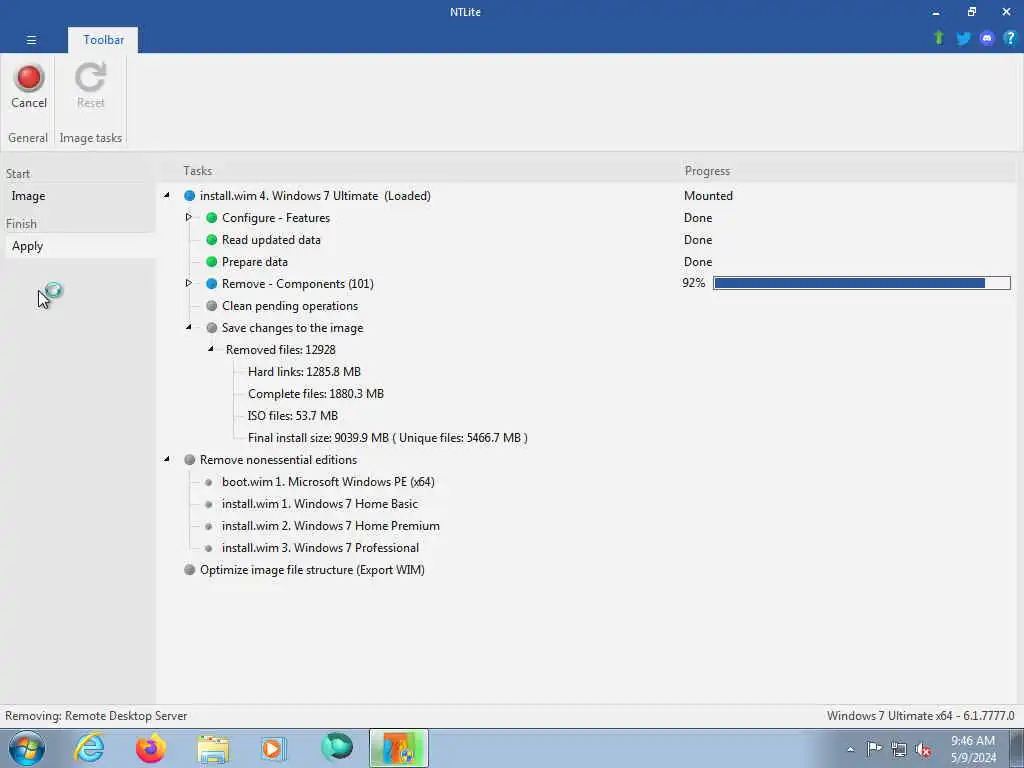Click the red Cancel button icon
1024x768 pixels.
click(x=29, y=78)
